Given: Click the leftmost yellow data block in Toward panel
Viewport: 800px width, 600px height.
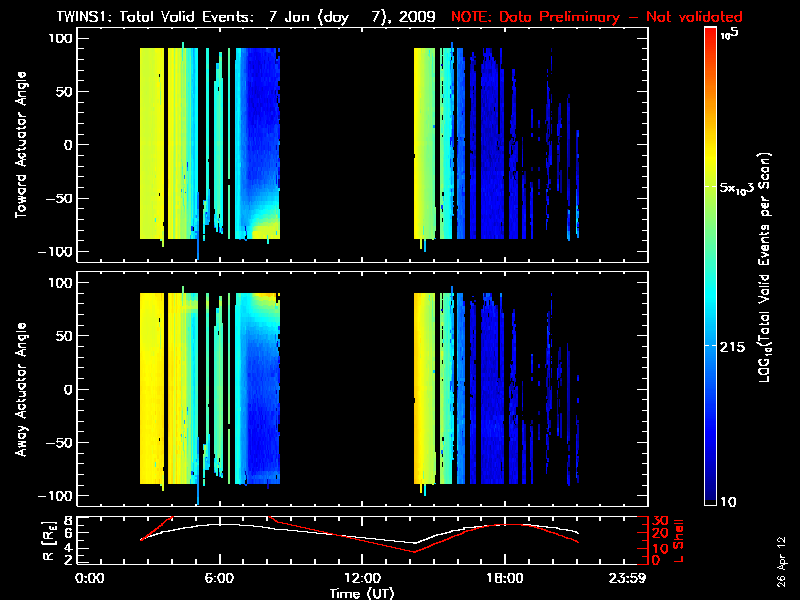Looking at the screenshot, I should 150,145.
